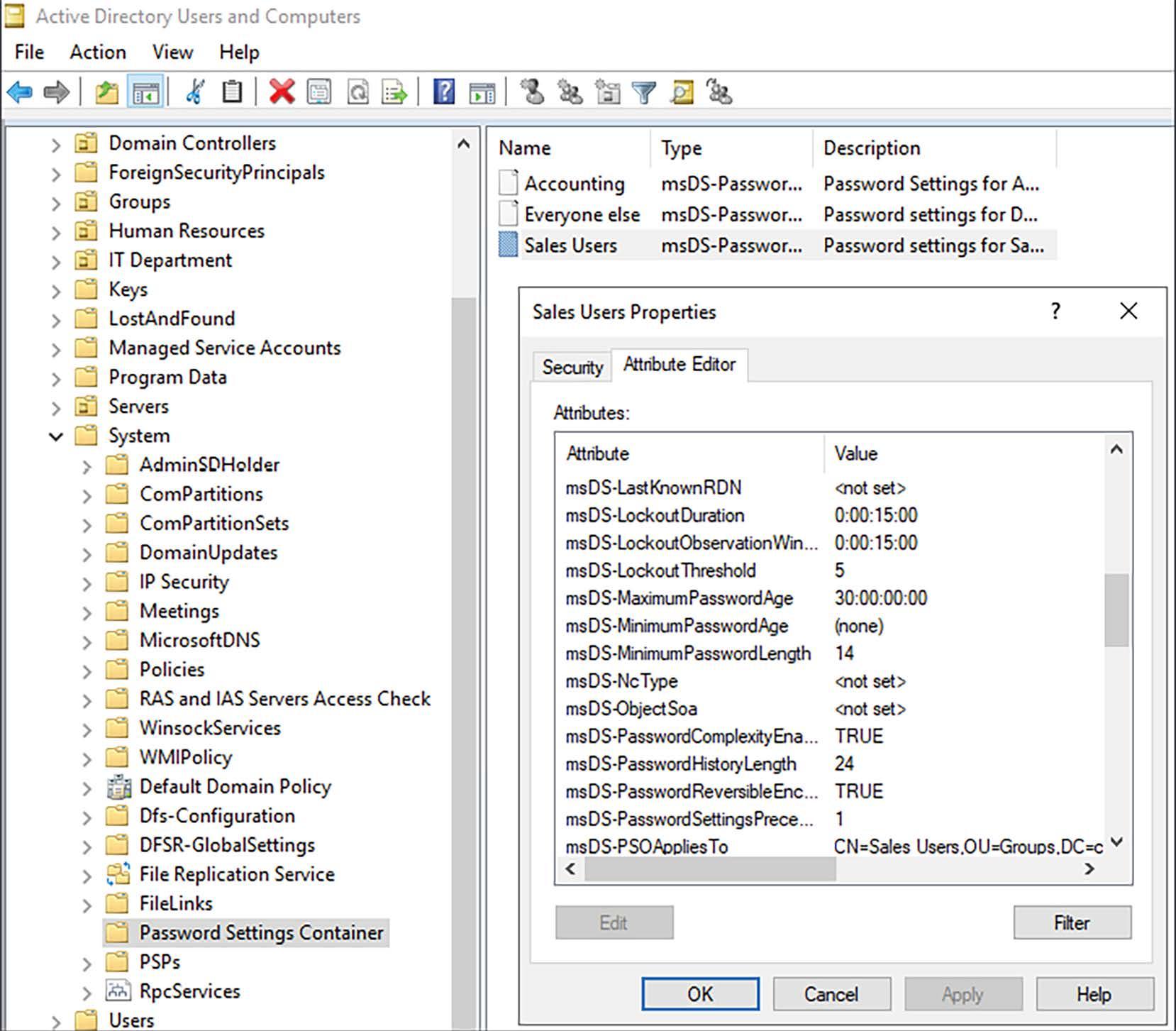The image size is (1176, 1031).
Task: Collapse the System node
Action: pos(55,436)
